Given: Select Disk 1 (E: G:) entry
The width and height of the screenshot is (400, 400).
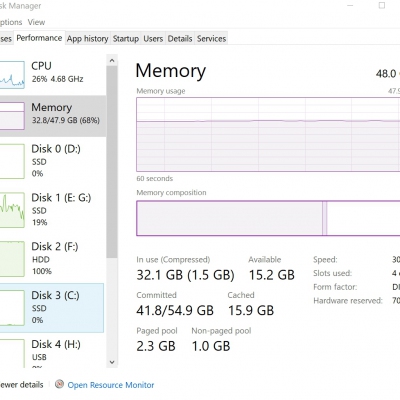Looking at the screenshot, I should [53, 210].
